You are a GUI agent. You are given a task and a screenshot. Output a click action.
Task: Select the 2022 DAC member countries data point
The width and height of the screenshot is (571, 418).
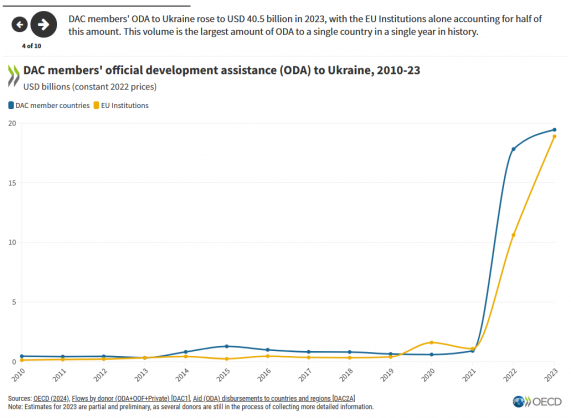click(513, 149)
